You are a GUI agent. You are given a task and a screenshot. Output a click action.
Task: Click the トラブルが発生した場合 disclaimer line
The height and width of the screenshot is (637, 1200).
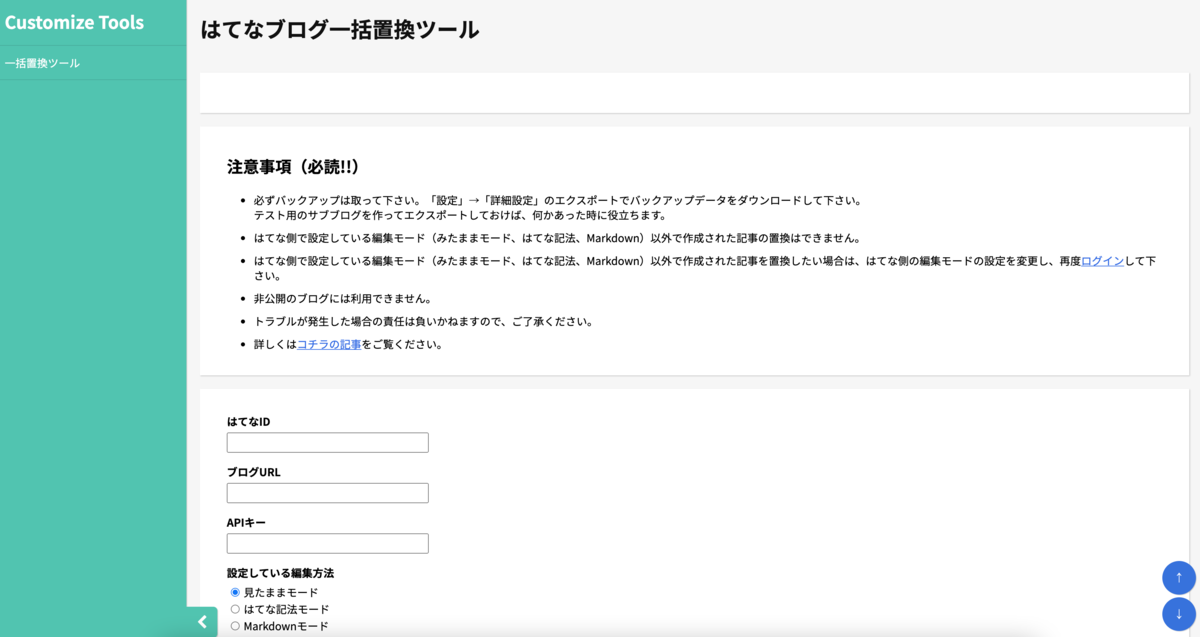pos(424,321)
